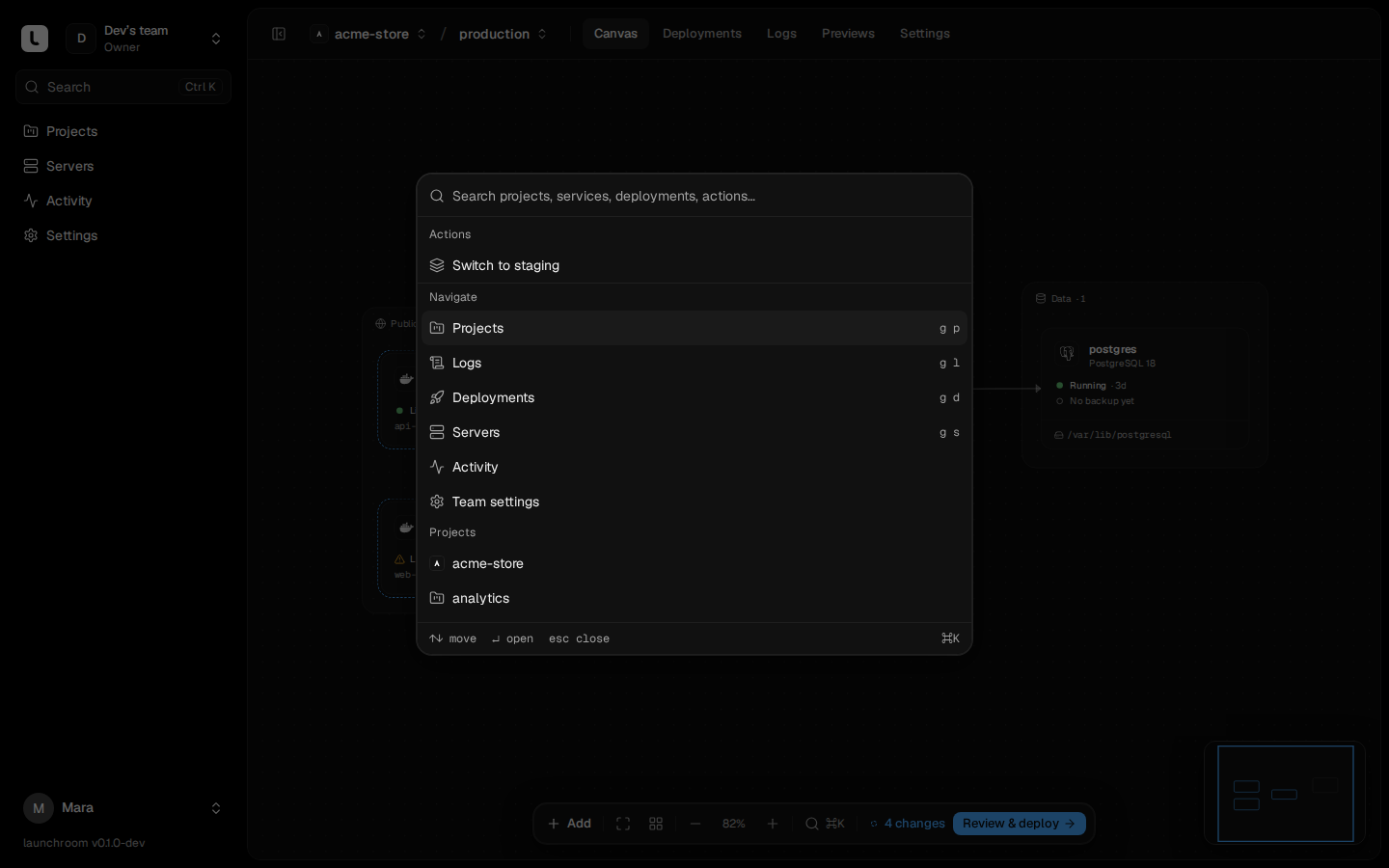Open Settings in the left sidebar
This screenshot has width=1389, height=868.
123,235
